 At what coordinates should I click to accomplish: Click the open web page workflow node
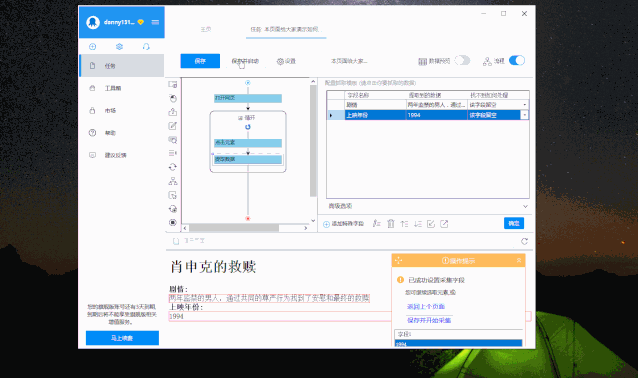tap(248, 98)
